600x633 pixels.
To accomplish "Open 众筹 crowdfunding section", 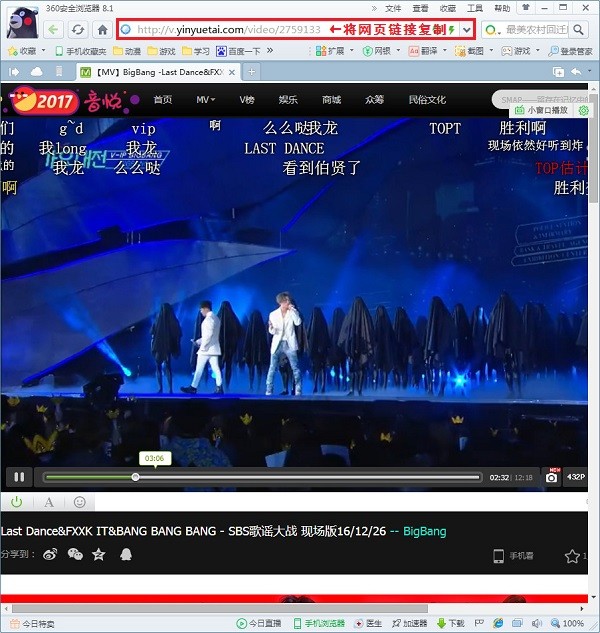I will (374, 100).
